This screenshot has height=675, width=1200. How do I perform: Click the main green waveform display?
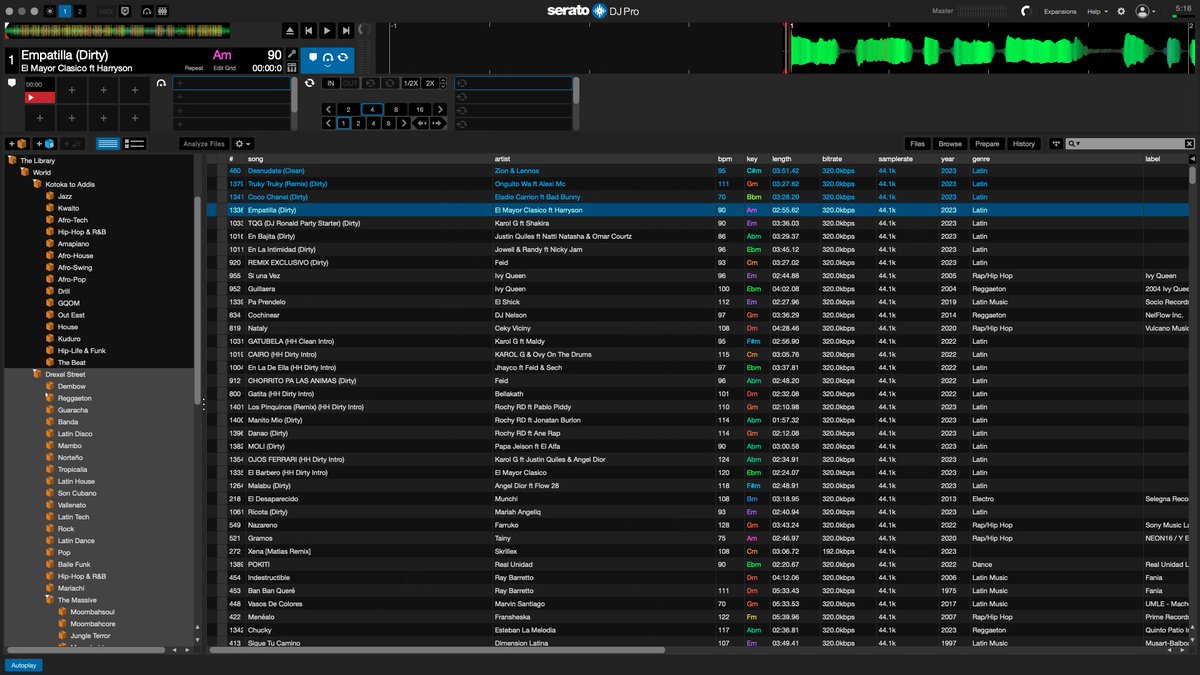point(993,48)
